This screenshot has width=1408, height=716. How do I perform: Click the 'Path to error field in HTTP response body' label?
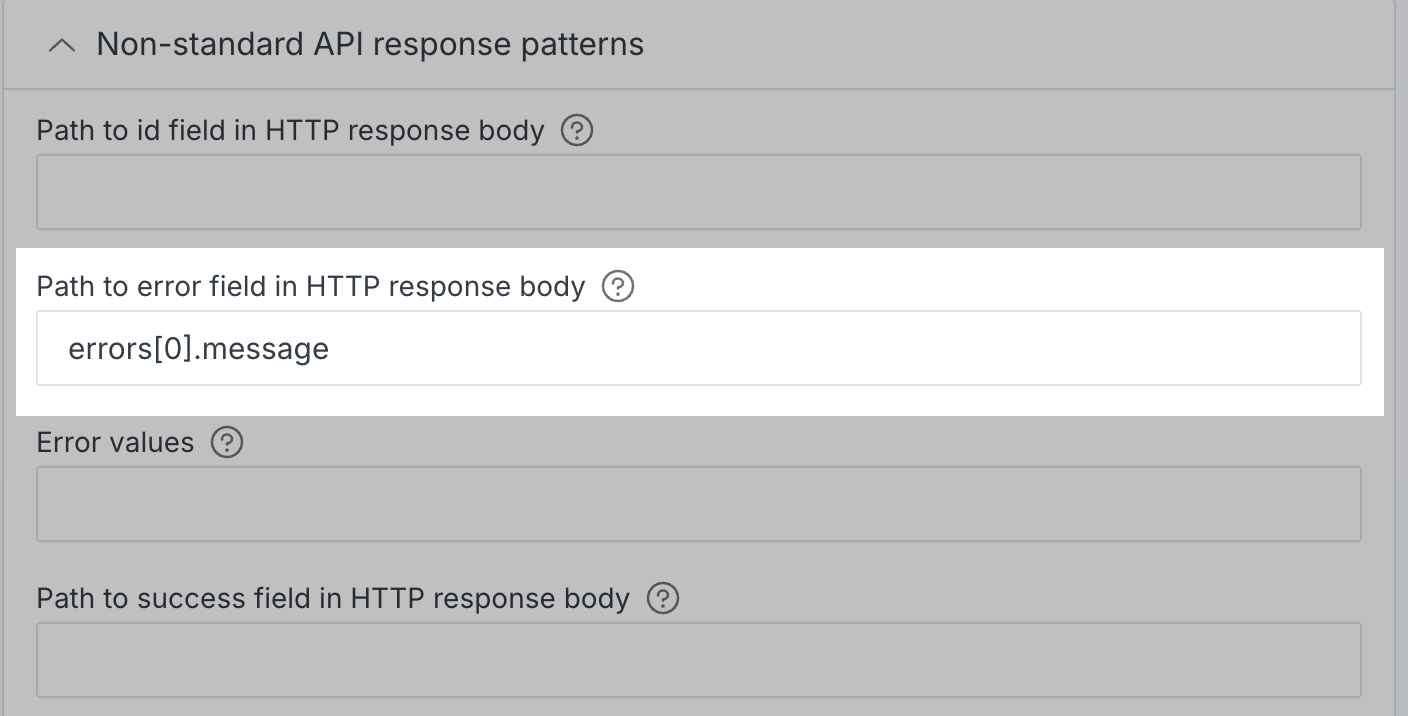tap(311, 287)
